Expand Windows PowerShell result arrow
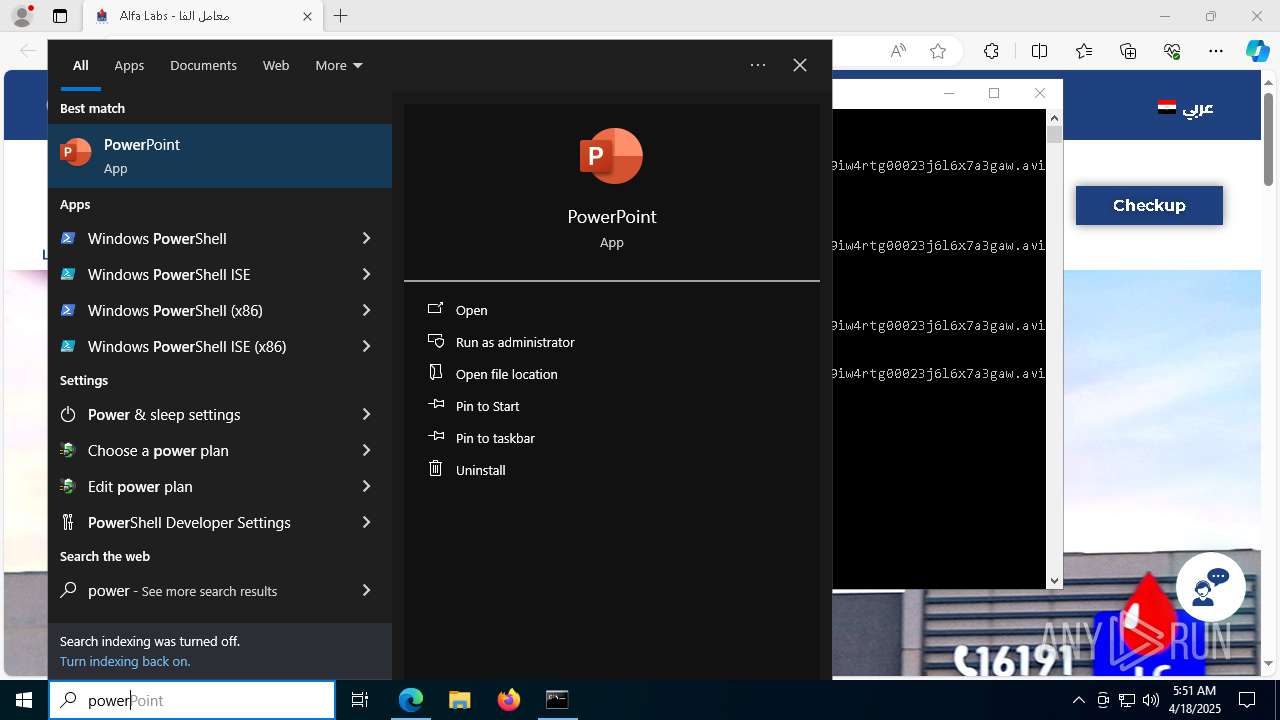The height and width of the screenshot is (720, 1280). pos(366,238)
